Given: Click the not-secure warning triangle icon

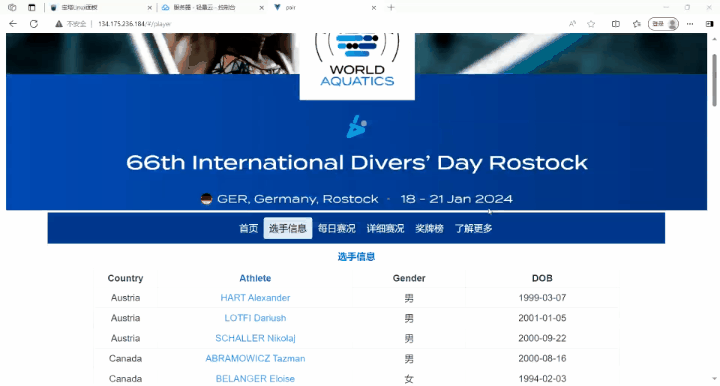Looking at the screenshot, I should point(59,24).
